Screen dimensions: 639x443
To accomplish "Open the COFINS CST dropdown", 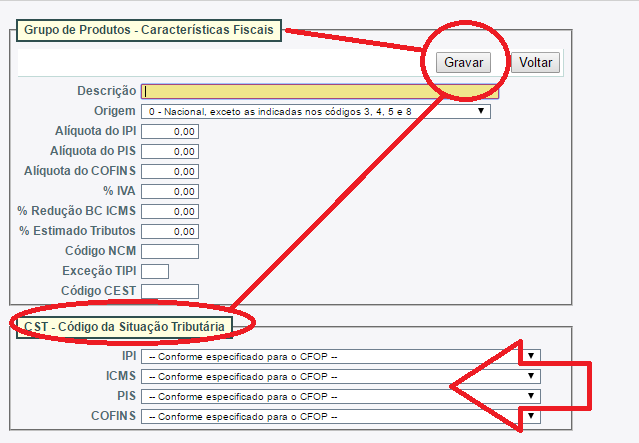I will pyautogui.click(x=340, y=416).
